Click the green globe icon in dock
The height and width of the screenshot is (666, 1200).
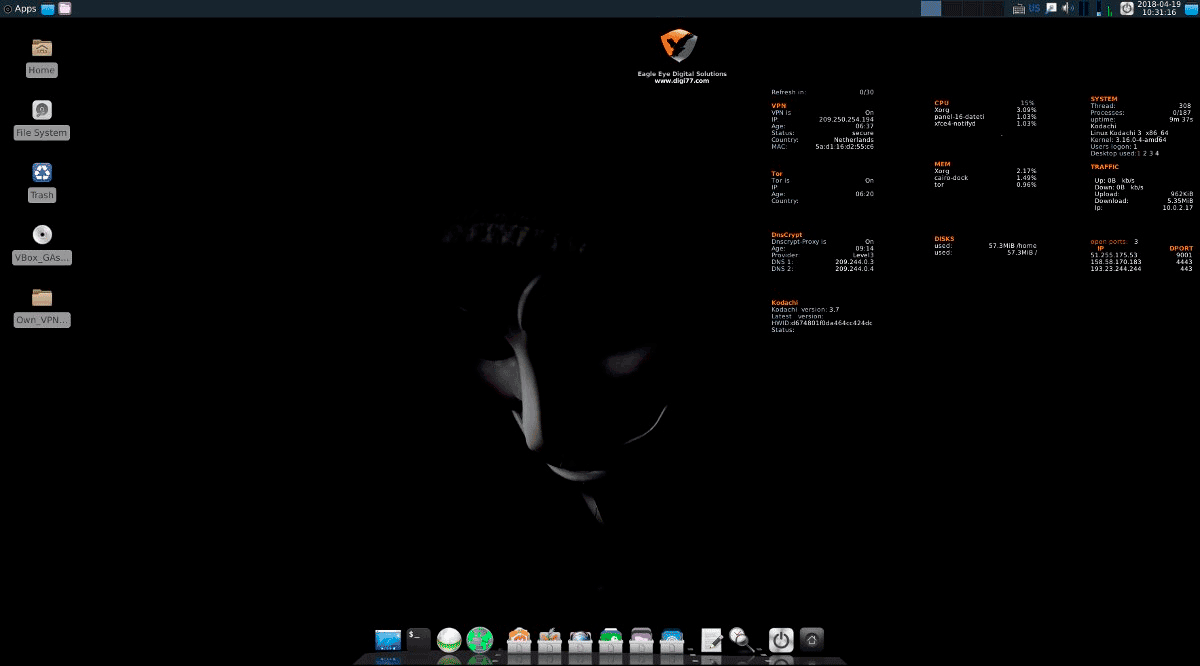pyautogui.click(x=481, y=639)
